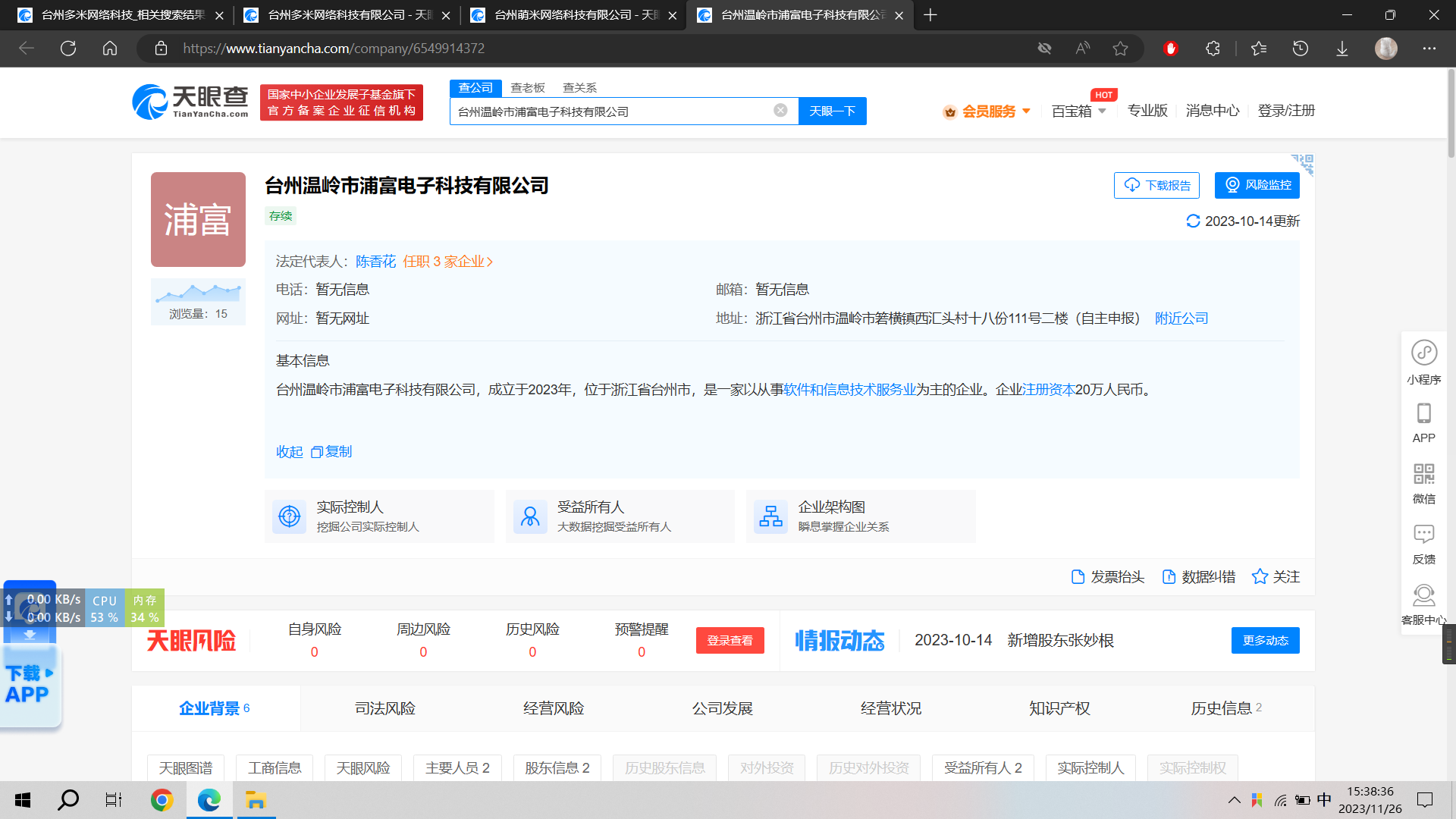This screenshot has width=1456, height=819.
Task: Open the 知识产权 tab
Action: (1059, 708)
